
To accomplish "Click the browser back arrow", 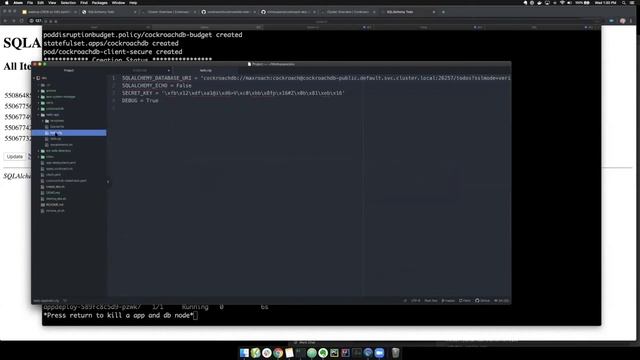I will point(5,20).
